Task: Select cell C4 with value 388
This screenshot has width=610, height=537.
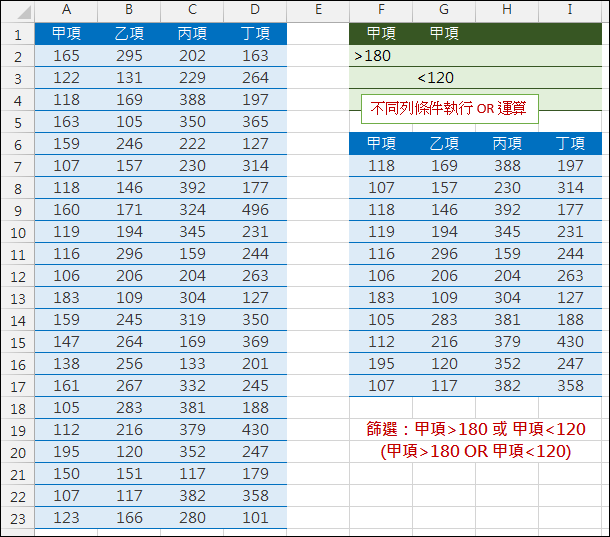Action: pyautogui.click(x=192, y=100)
